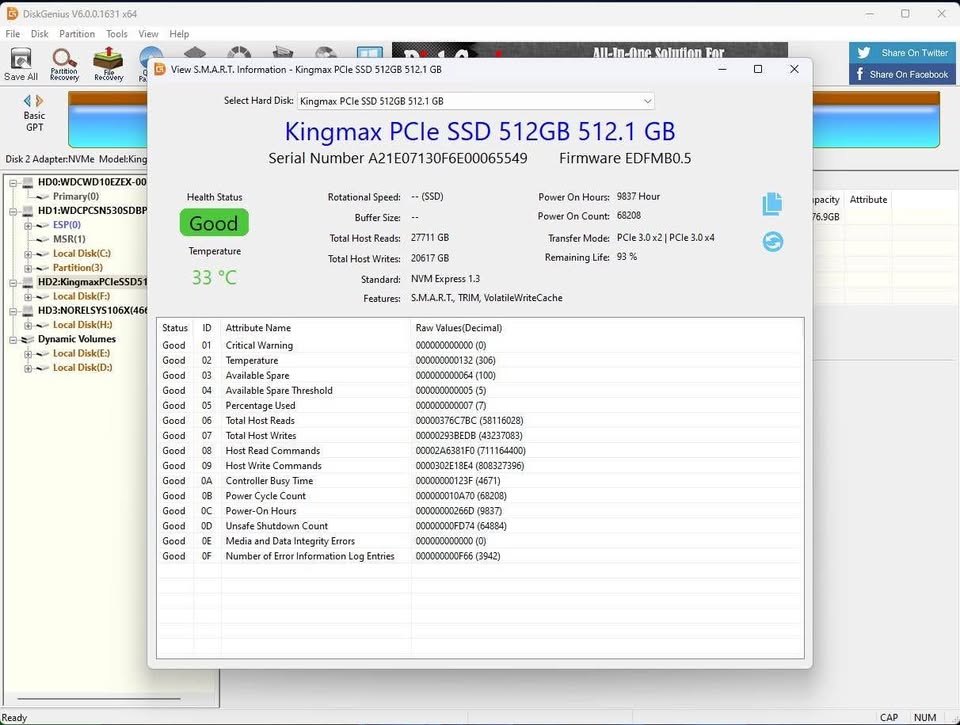Select the Percentage Used attribute row

[480, 405]
